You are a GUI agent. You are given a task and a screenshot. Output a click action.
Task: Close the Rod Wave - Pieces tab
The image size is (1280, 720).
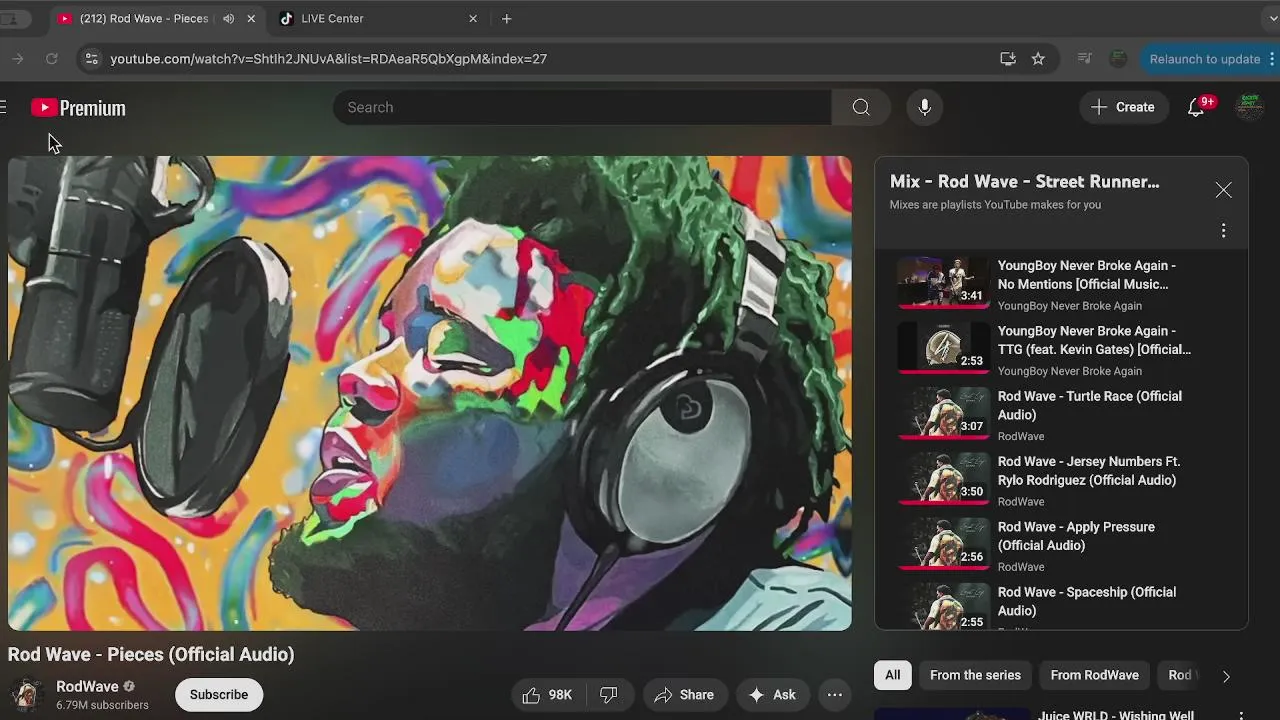click(251, 19)
